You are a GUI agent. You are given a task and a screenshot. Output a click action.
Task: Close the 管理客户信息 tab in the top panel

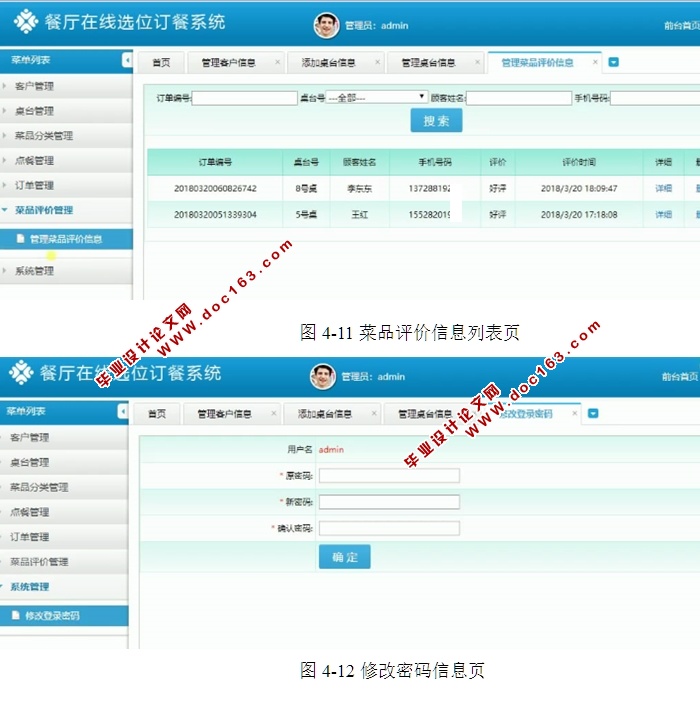[277, 62]
